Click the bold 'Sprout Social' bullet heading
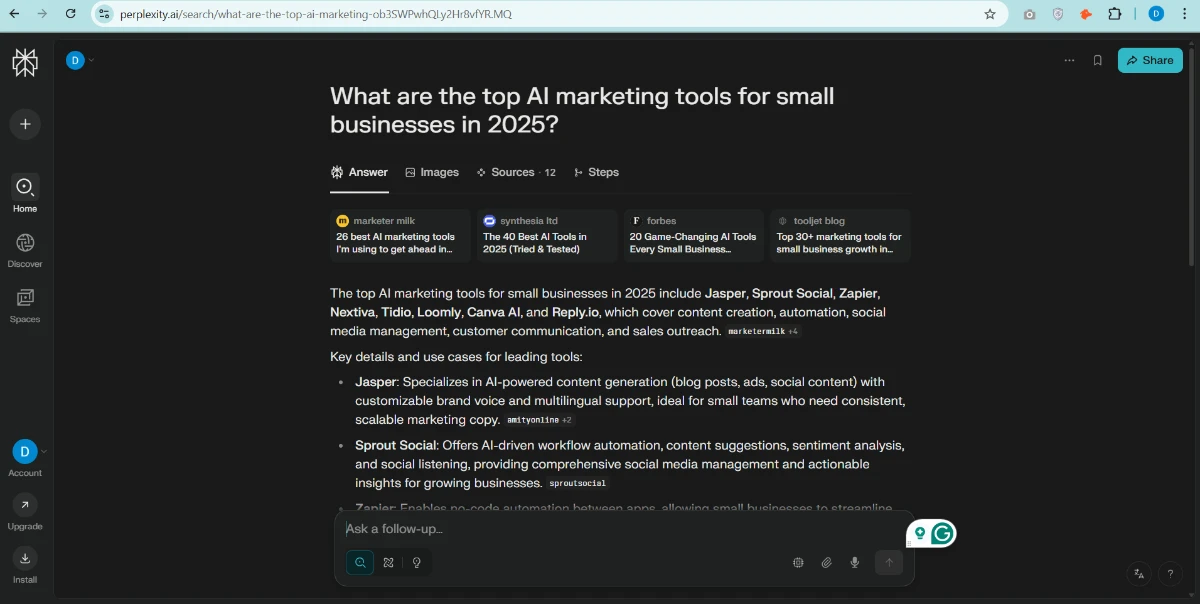The width and height of the screenshot is (1200, 604). (x=396, y=445)
